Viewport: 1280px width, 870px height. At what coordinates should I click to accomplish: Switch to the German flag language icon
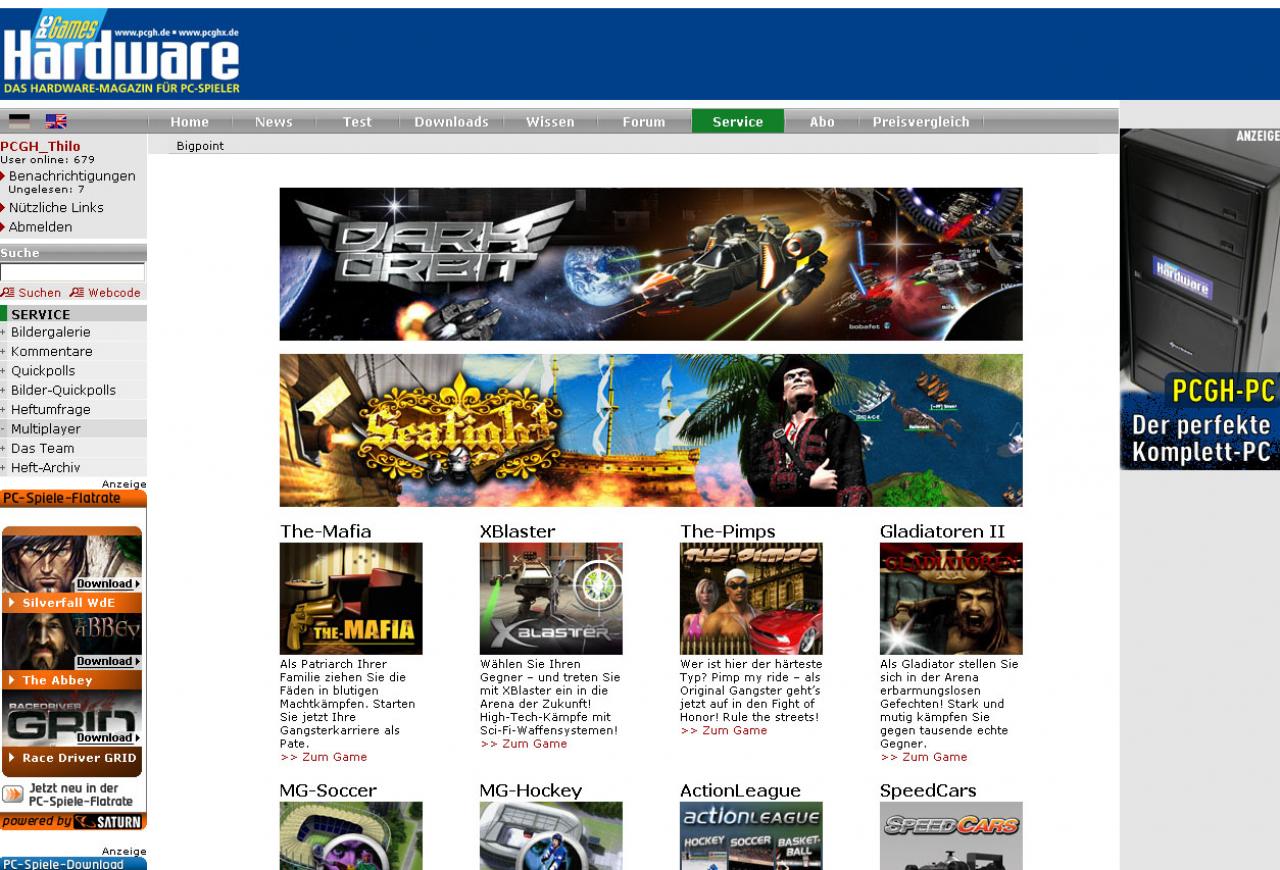click(x=19, y=121)
